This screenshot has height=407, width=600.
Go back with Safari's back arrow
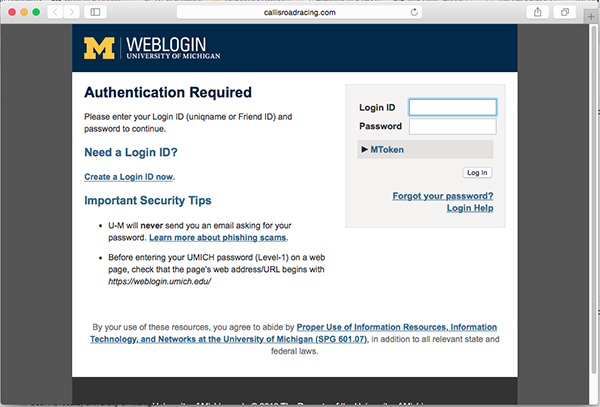(x=55, y=12)
